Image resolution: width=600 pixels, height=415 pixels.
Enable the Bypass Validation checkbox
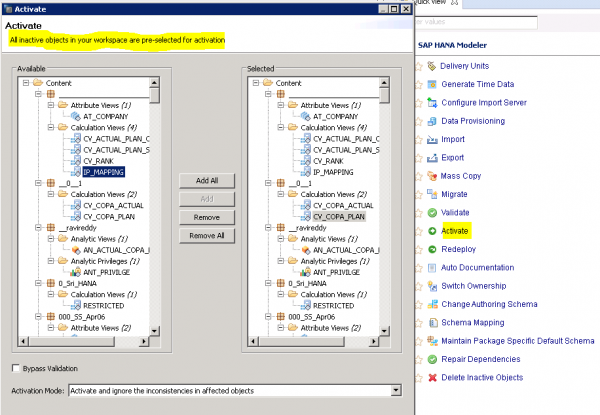[16, 368]
